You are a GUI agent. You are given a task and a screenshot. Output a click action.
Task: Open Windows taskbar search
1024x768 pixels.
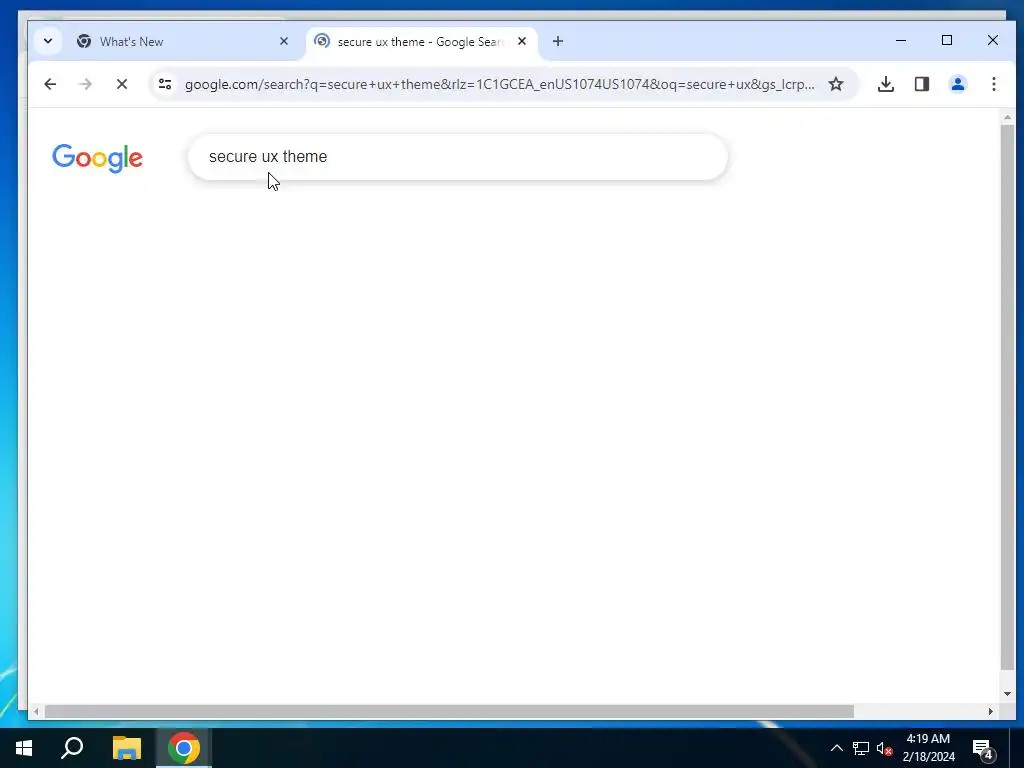[72, 748]
